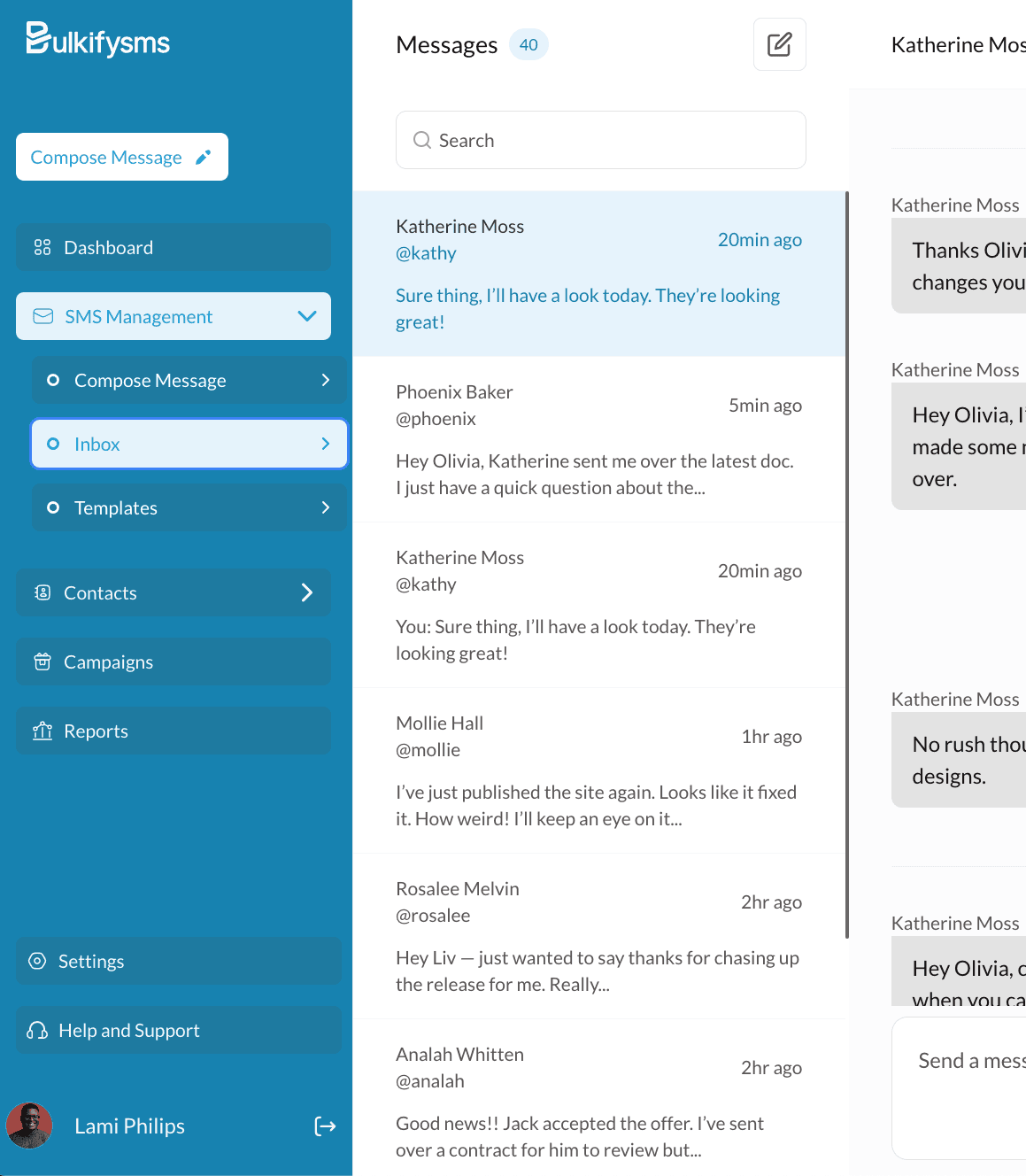Open the Templates submenu item
This screenshot has width=1026, height=1176.
(189, 507)
